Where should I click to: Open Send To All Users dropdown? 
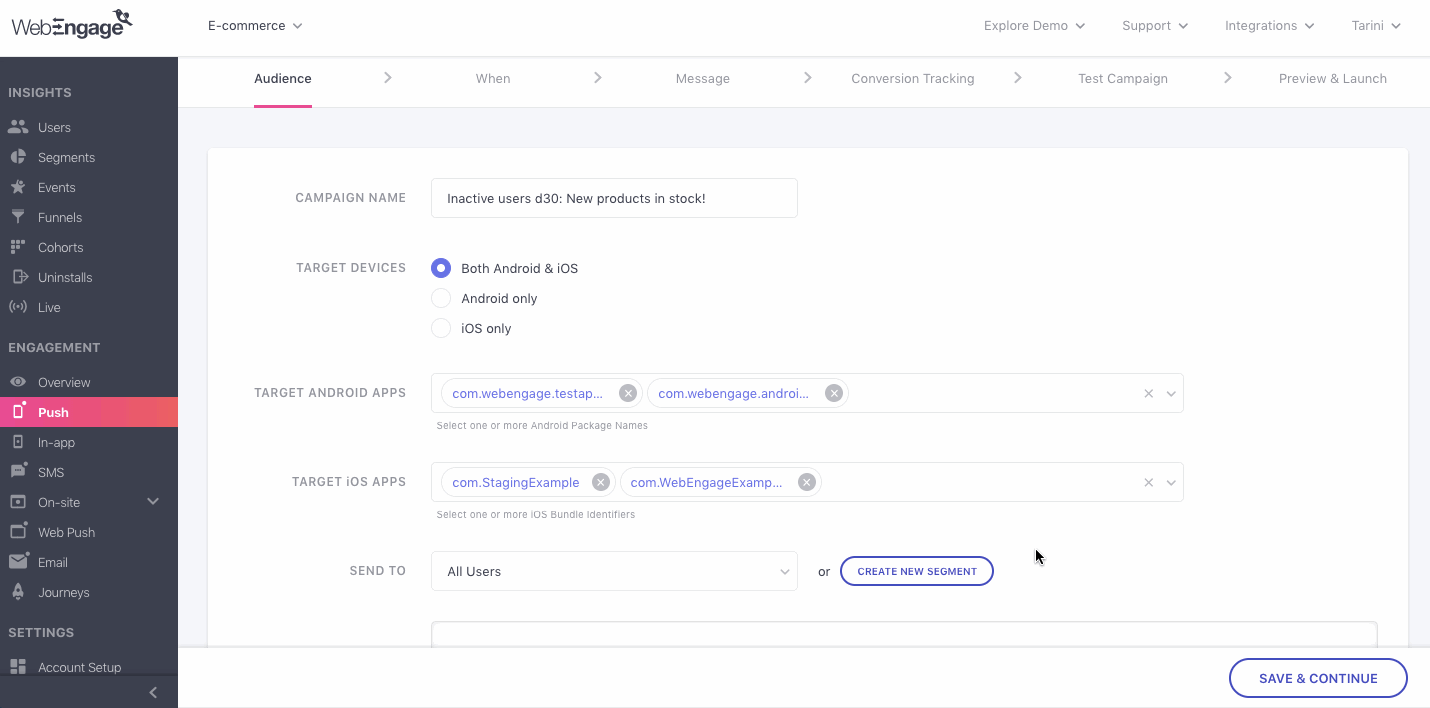point(615,571)
